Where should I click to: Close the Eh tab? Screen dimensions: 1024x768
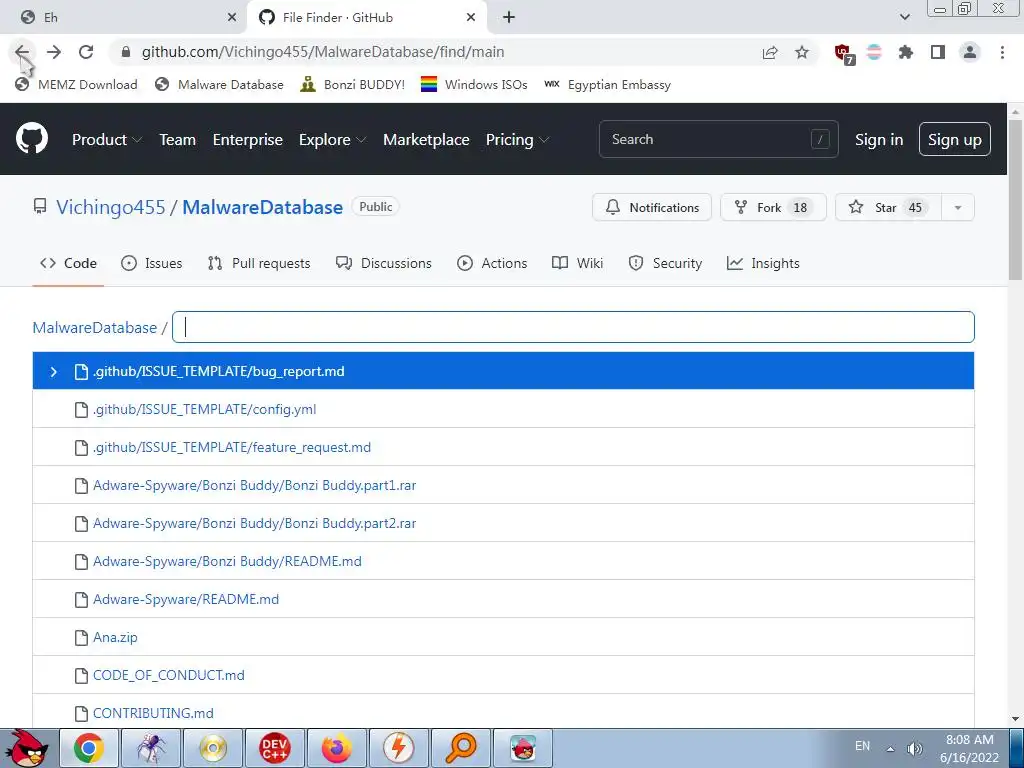[232, 18]
